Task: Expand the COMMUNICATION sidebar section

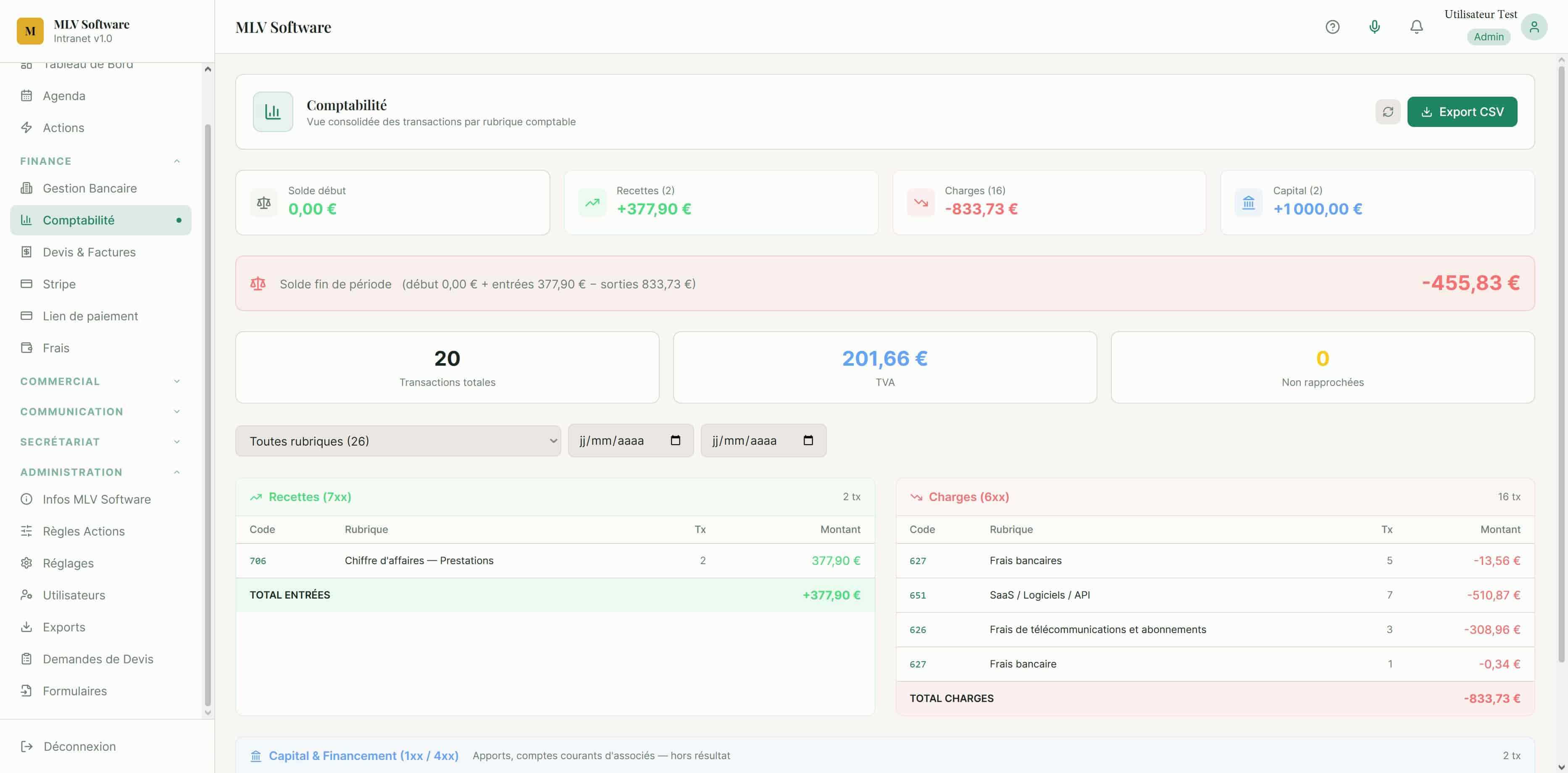Action: point(100,412)
